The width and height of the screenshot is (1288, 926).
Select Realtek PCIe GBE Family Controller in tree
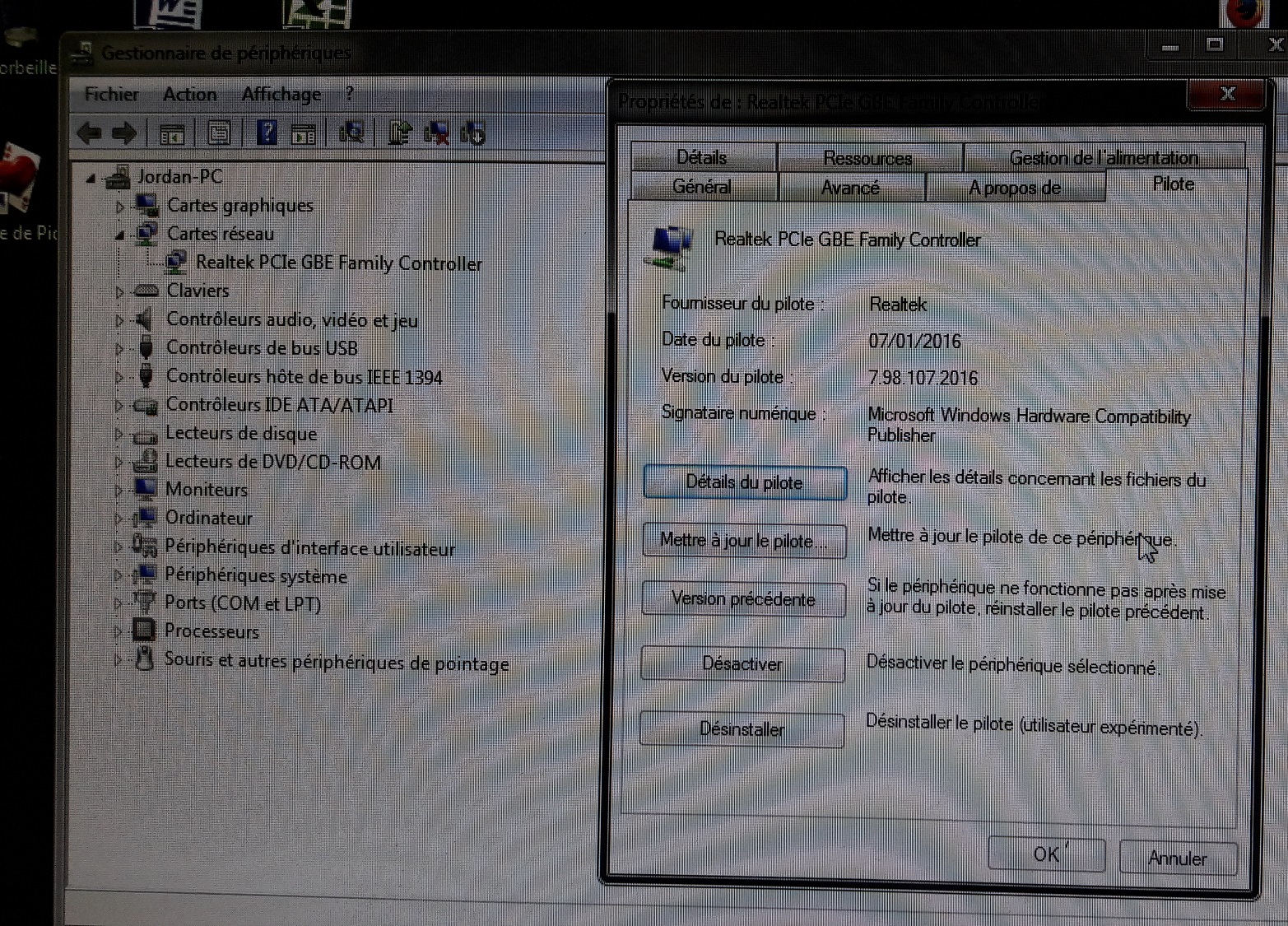coord(338,263)
